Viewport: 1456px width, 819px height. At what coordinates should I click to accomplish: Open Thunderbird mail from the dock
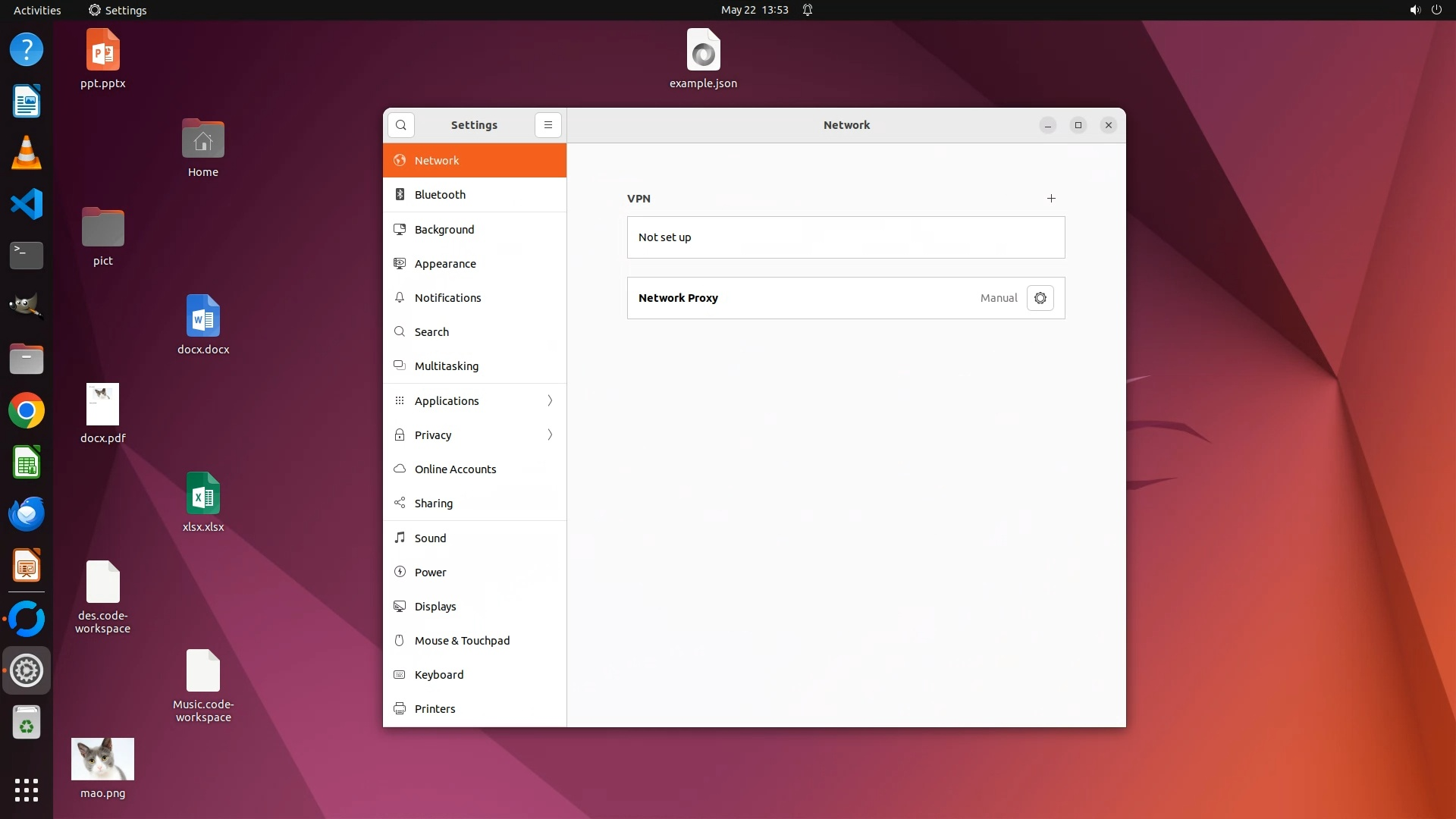pos(27,514)
